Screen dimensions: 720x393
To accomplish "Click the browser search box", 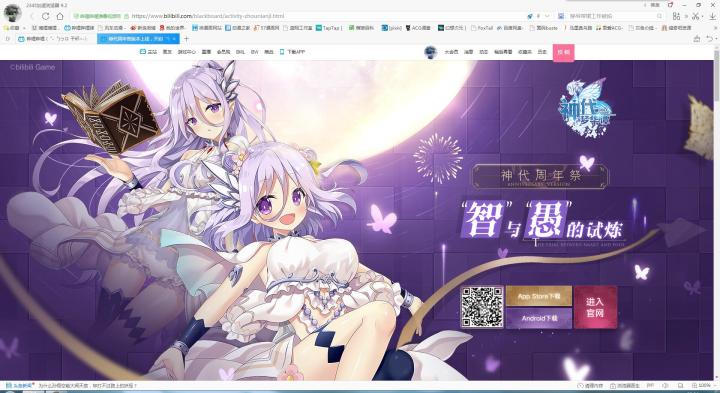I will (x=611, y=16).
